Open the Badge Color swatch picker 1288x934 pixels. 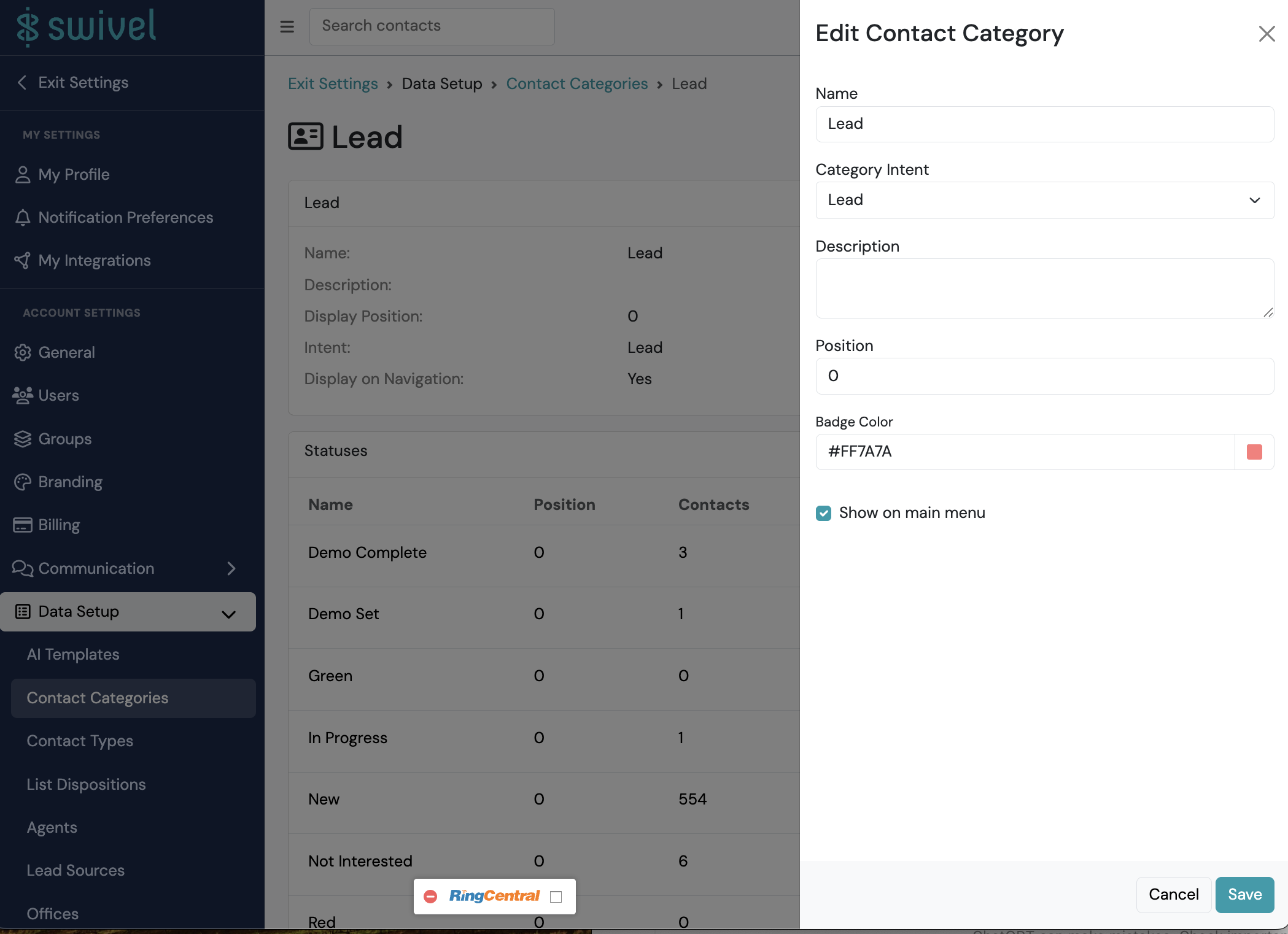pos(1254,452)
